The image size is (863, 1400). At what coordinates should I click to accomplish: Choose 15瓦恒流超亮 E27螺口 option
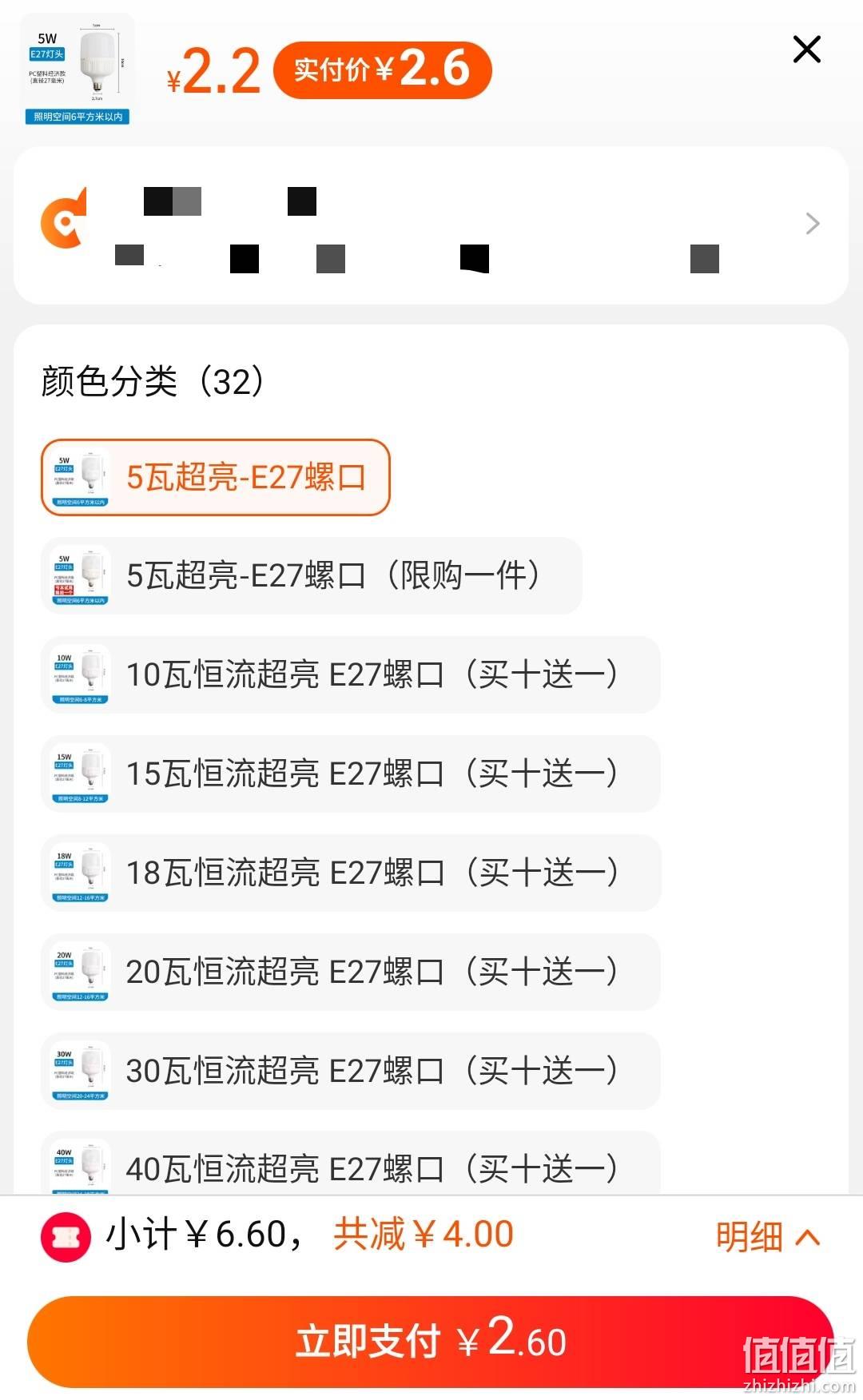click(x=351, y=774)
